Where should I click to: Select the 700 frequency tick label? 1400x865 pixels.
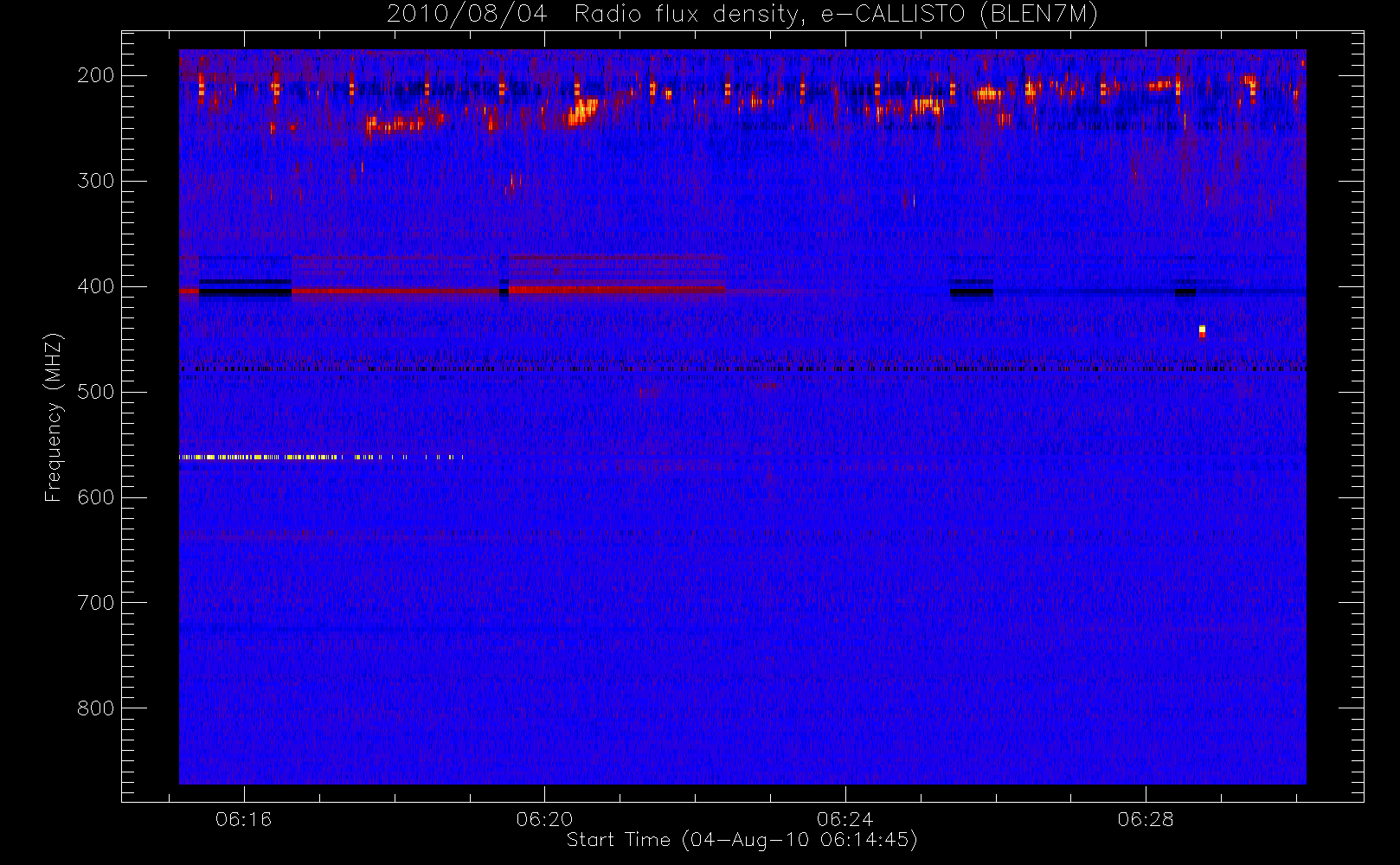coord(96,603)
